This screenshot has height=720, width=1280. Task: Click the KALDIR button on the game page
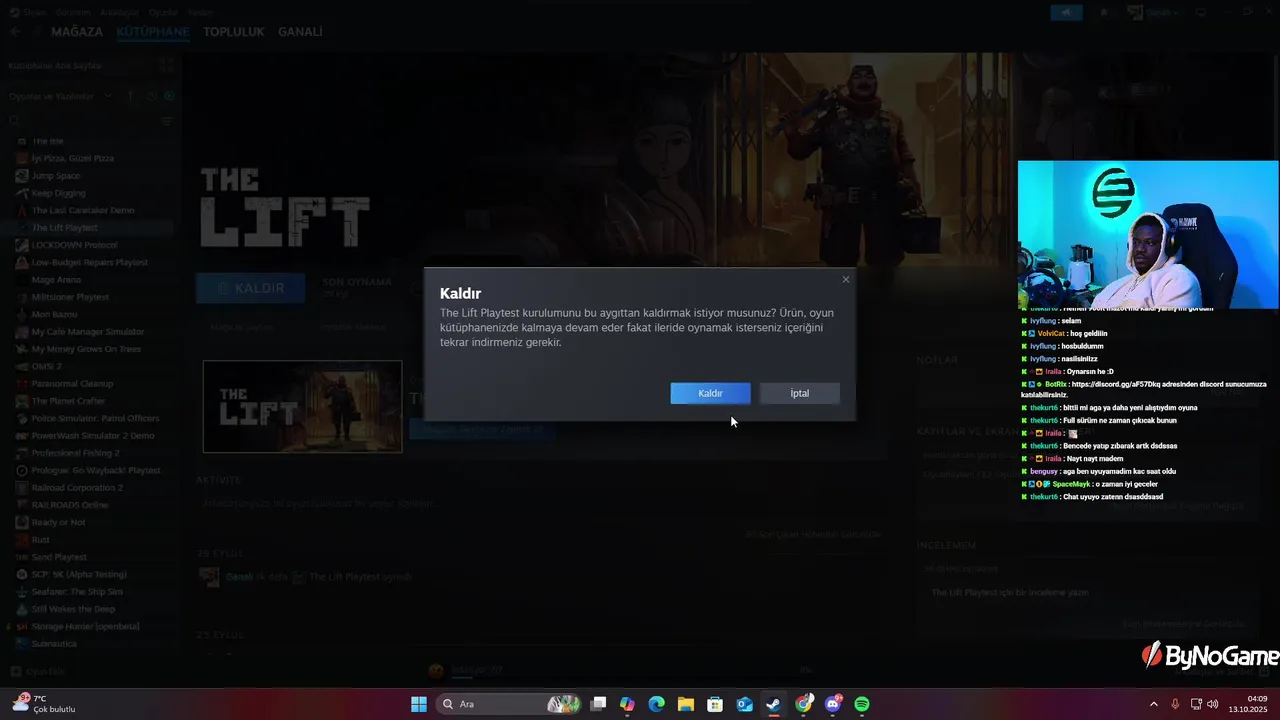coord(249,288)
